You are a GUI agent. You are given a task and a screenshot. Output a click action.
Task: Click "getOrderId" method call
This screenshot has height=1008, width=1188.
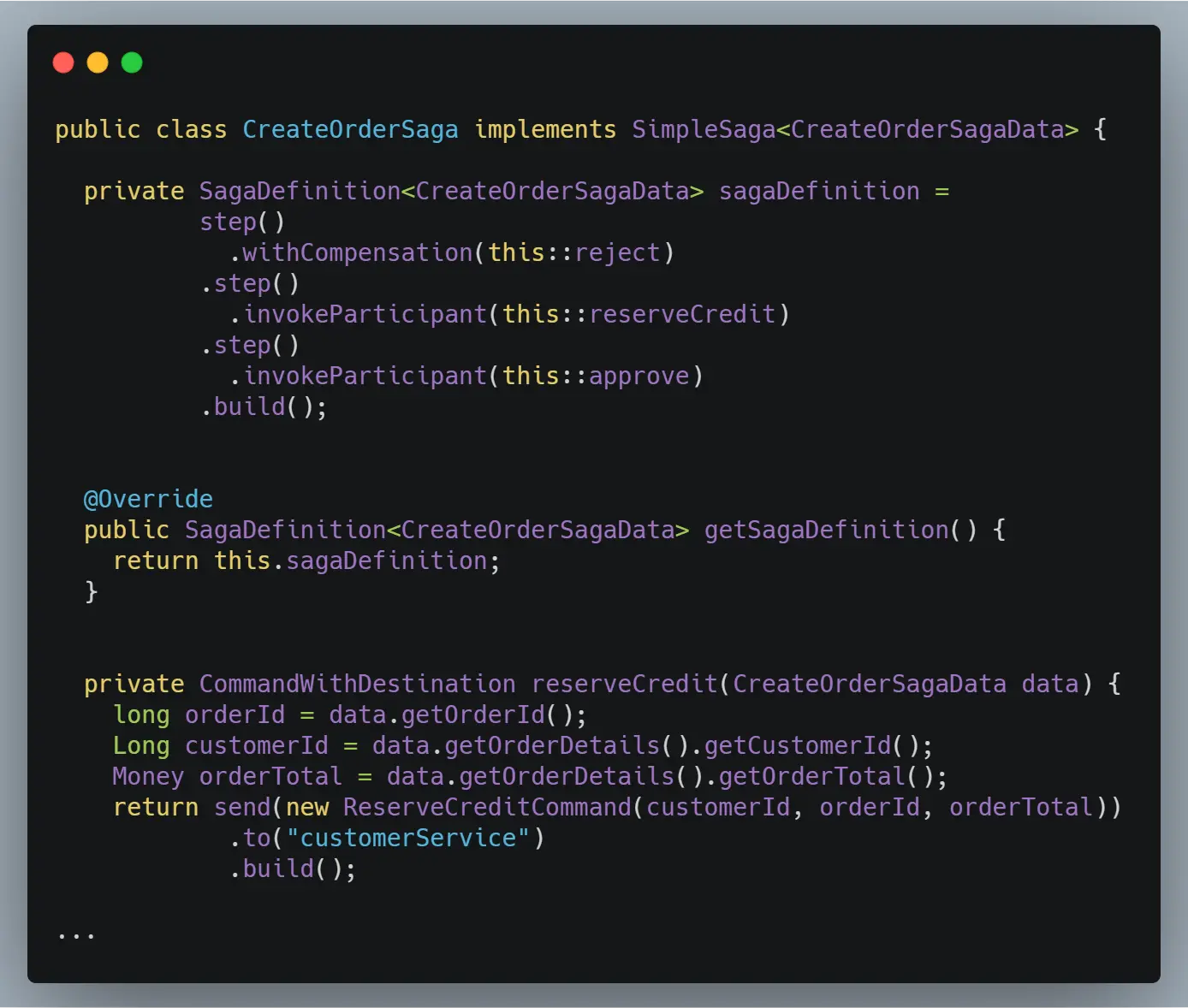click(473, 714)
